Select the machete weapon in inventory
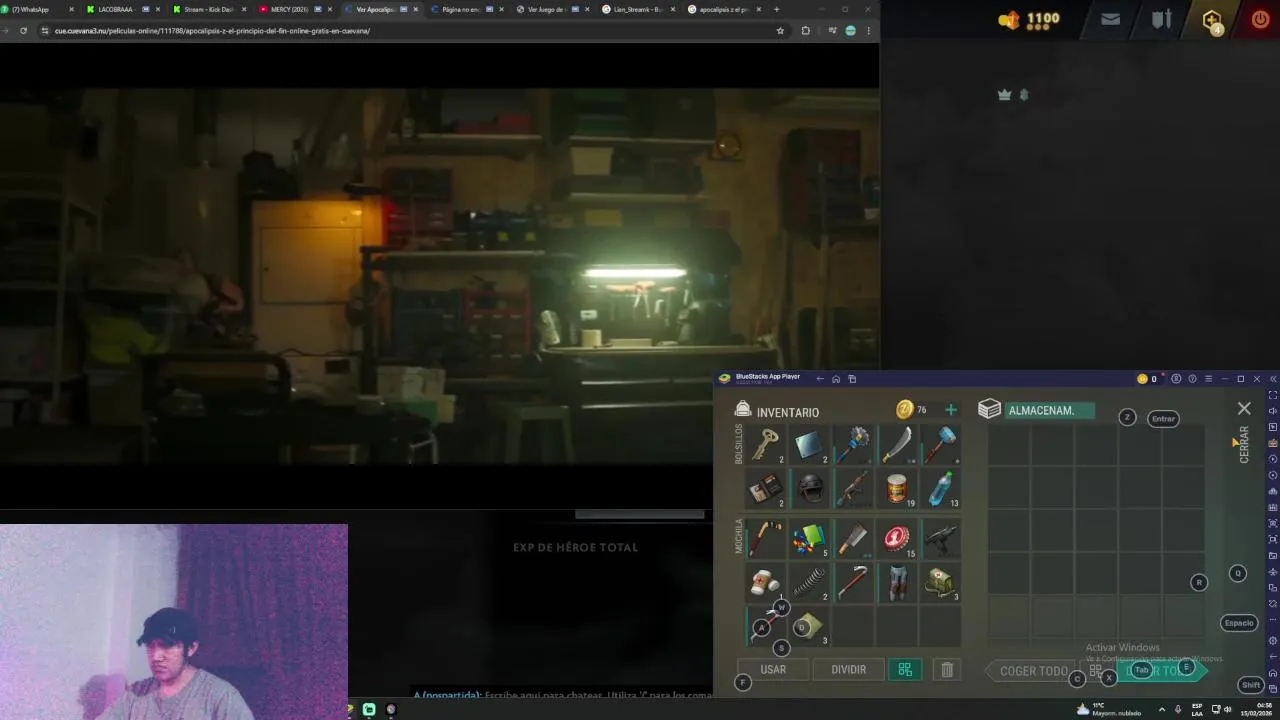This screenshot has width=1280, height=720. 897,443
